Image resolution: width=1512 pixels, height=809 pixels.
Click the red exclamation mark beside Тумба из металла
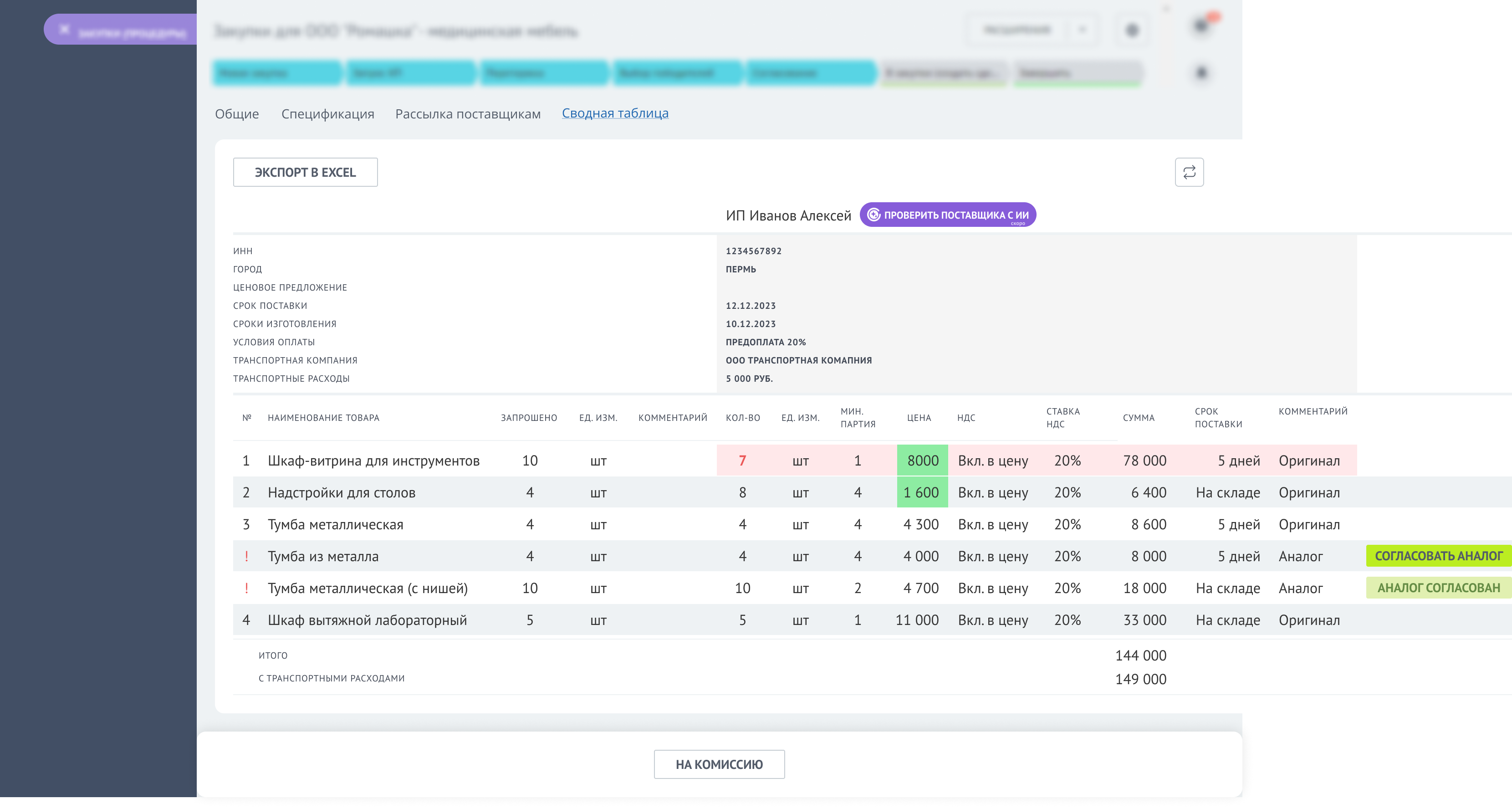(x=246, y=556)
